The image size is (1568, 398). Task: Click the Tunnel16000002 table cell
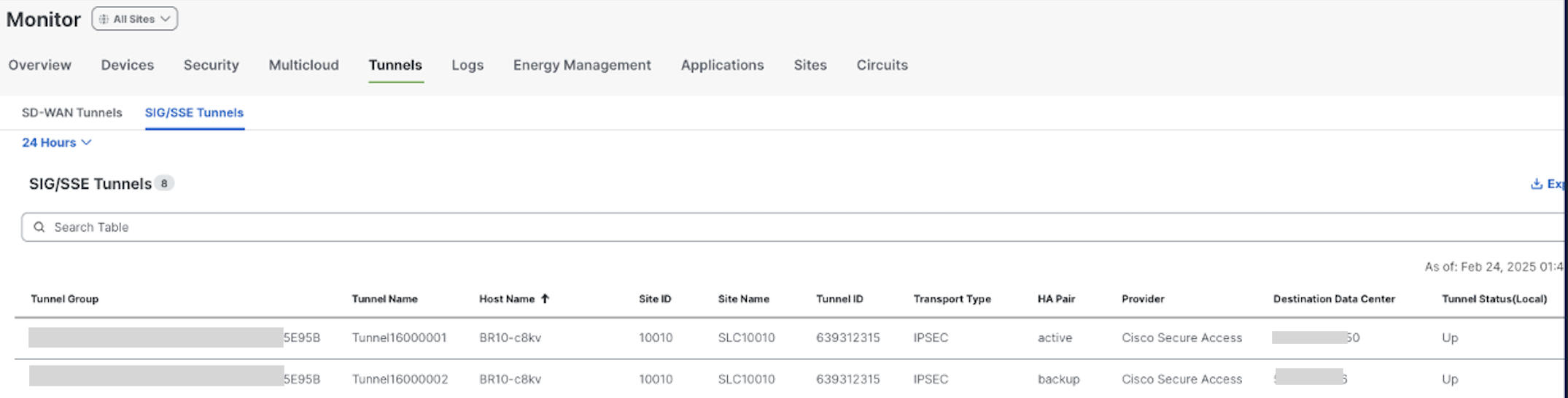[x=400, y=379]
